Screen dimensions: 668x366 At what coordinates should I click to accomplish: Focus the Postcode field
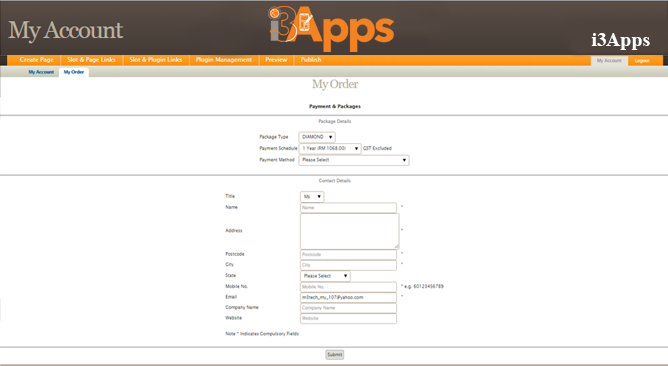348,254
